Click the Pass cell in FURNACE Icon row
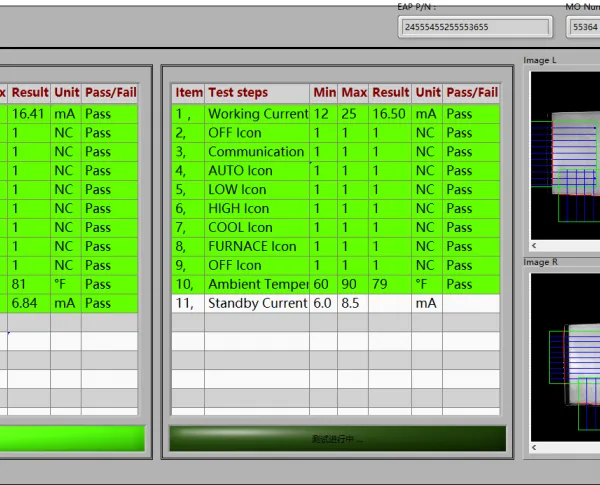 click(x=471, y=247)
